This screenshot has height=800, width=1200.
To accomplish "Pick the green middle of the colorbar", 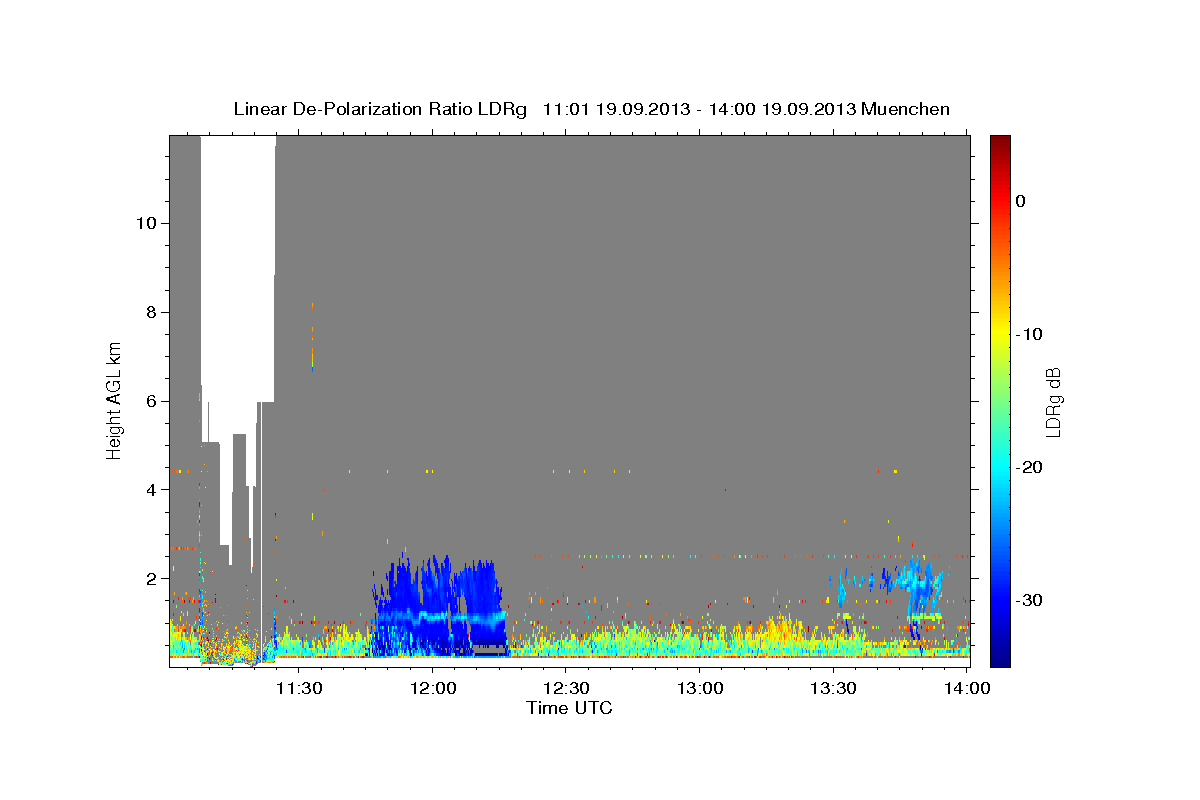I will (1000, 401).
